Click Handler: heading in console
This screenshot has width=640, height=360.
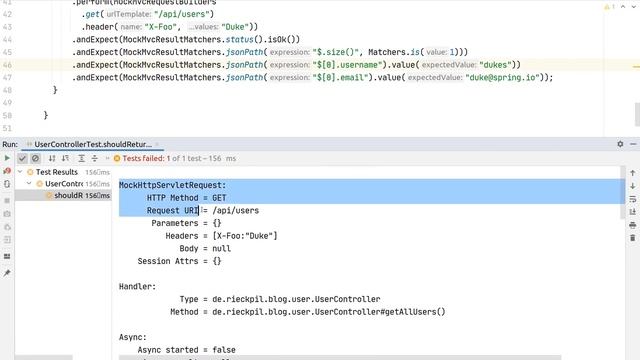click(138, 287)
